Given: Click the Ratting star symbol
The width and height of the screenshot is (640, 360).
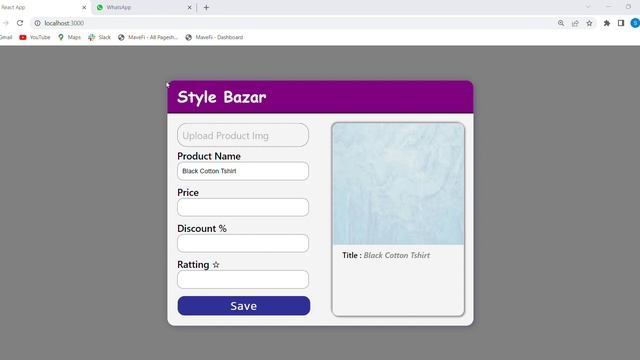Looking at the screenshot, I should coord(216,265).
